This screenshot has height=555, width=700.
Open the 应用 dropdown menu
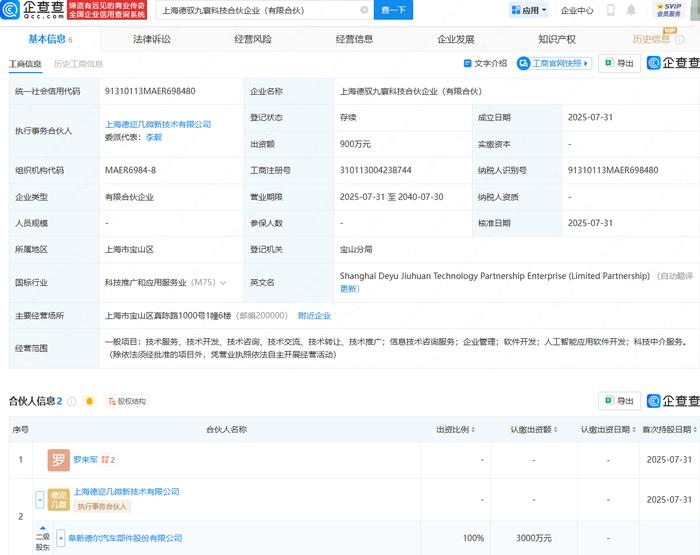point(529,10)
